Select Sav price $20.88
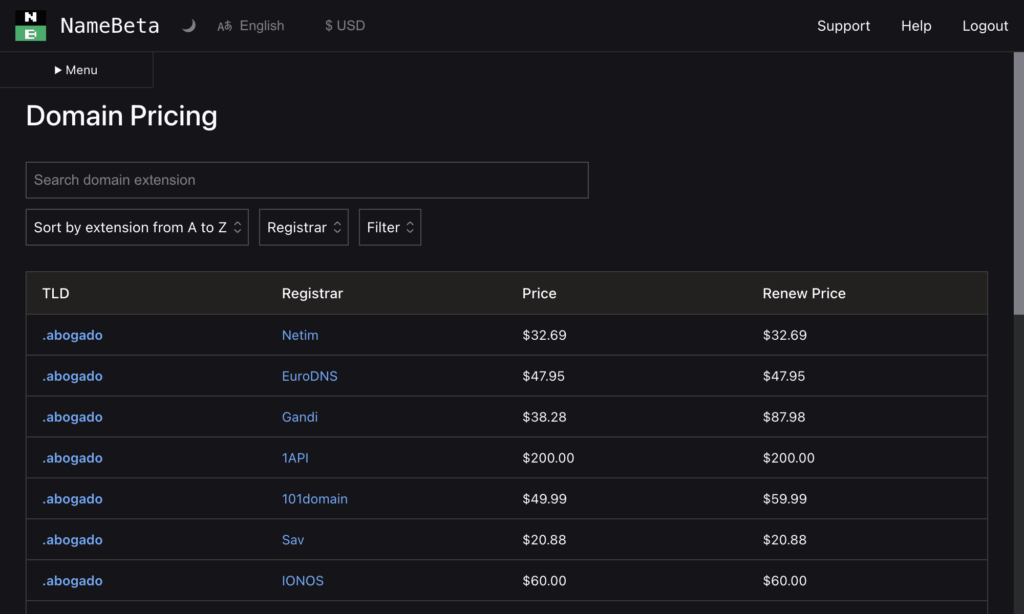Screen dimensions: 1024x614 tap(545, 540)
